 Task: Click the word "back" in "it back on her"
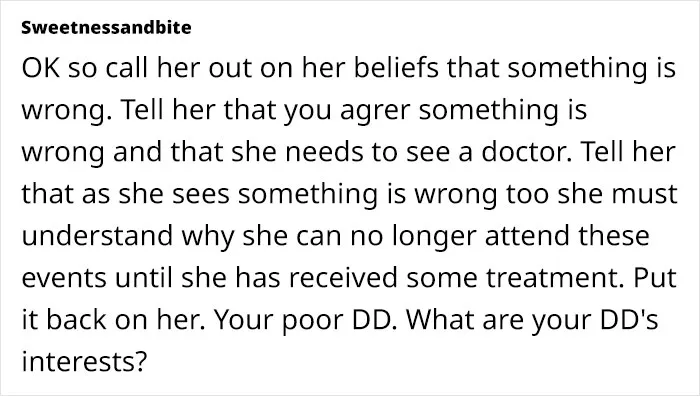pyautogui.click(x=76, y=320)
